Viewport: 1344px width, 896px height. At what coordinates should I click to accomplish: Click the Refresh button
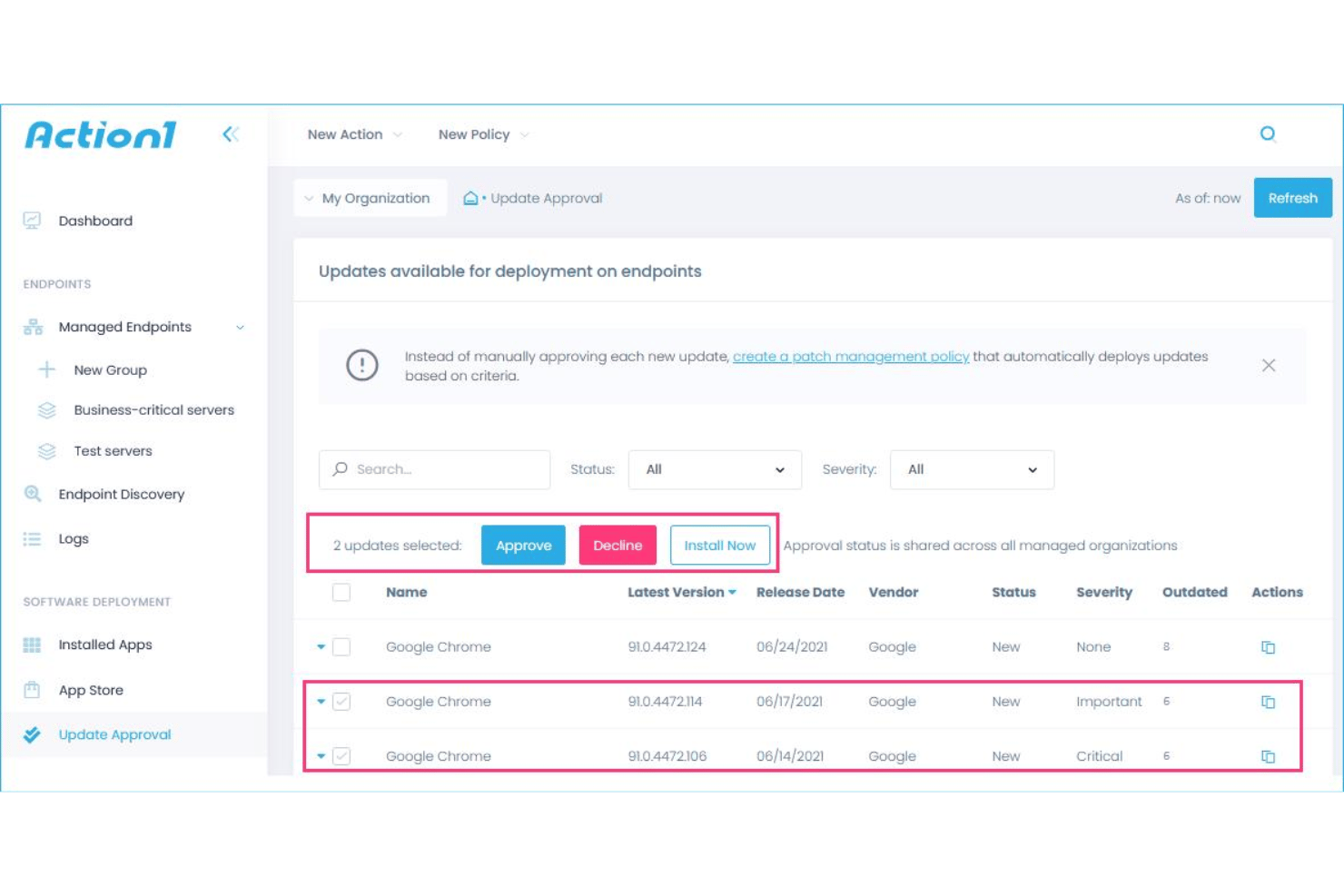[x=1293, y=198]
